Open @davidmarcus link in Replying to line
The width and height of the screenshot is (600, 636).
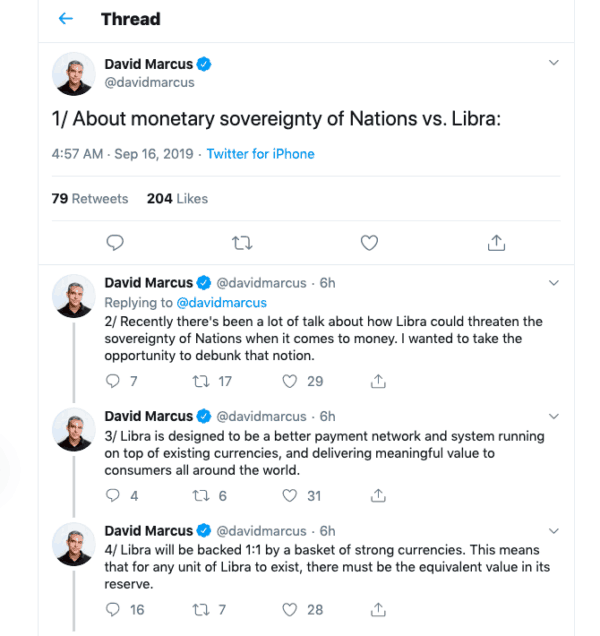coord(221,302)
